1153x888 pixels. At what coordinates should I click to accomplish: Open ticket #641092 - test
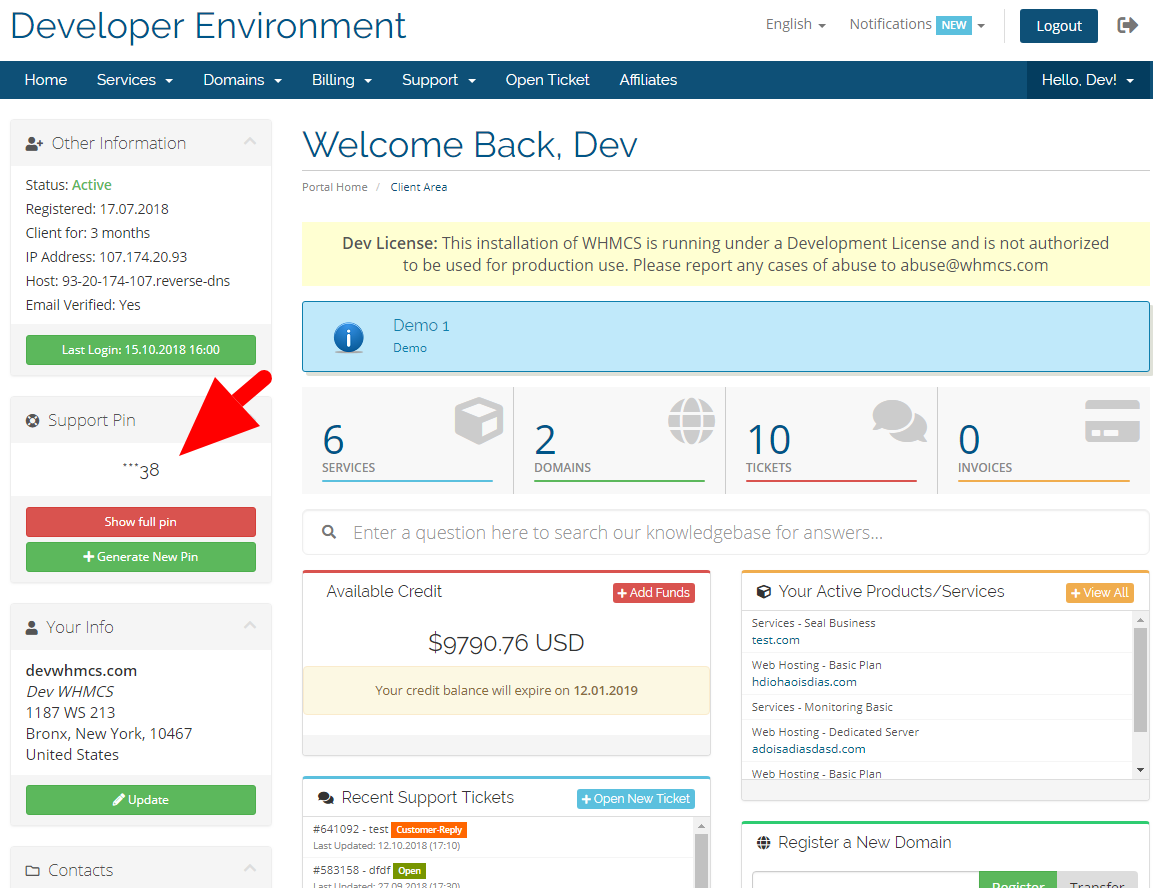click(350, 829)
